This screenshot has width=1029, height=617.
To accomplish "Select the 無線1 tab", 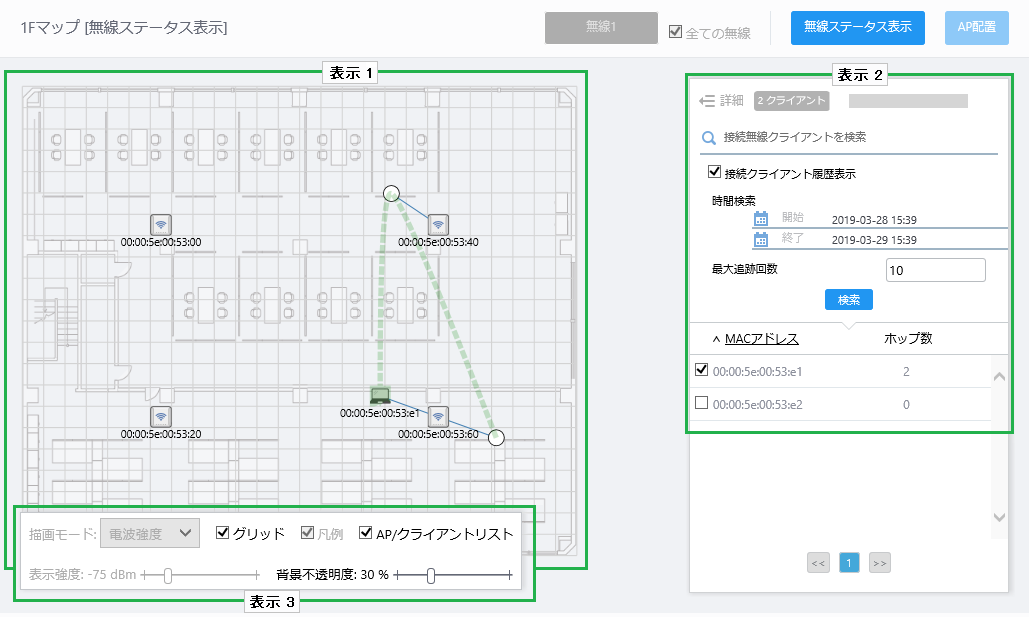I will pyautogui.click(x=603, y=28).
